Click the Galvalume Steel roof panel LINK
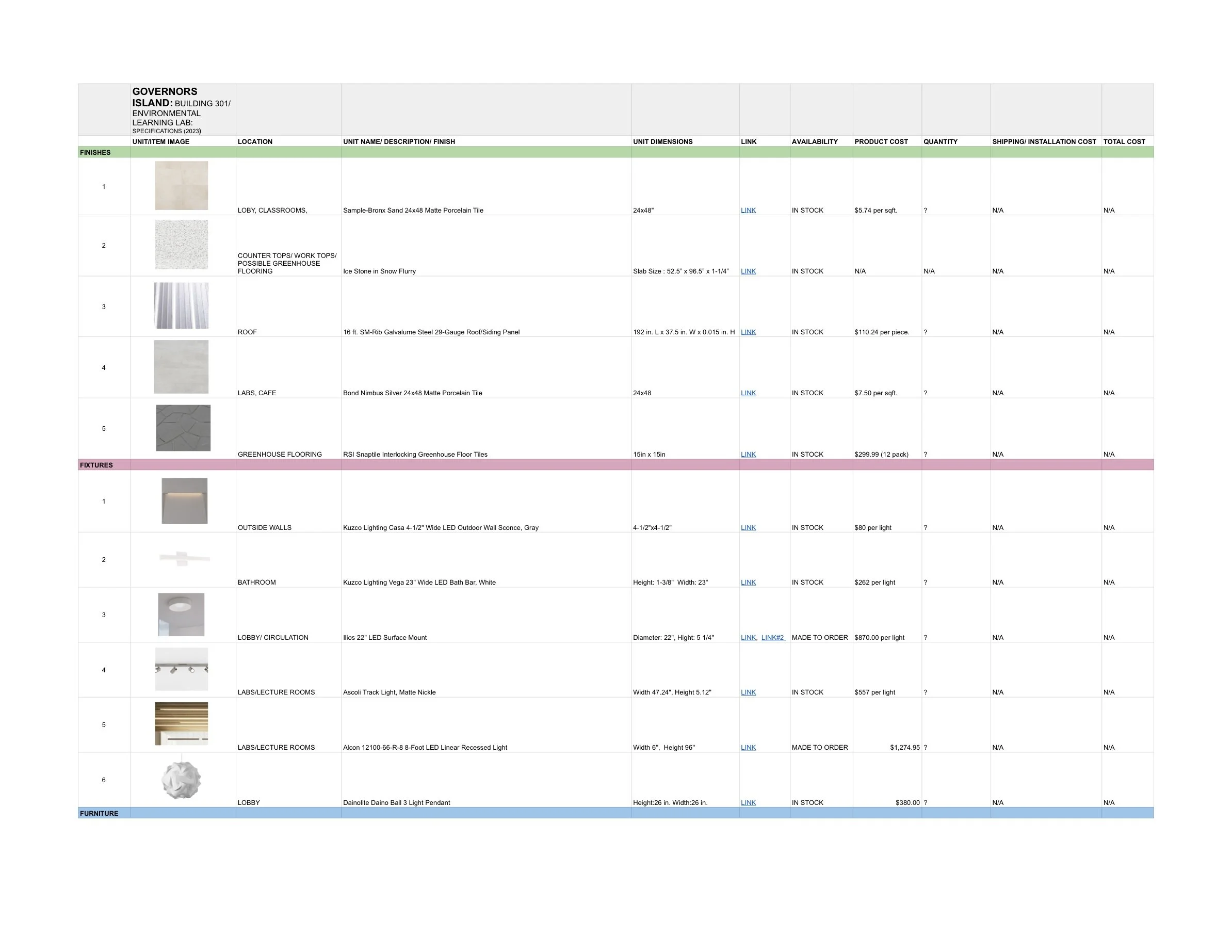The image size is (1232, 952). point(748,332)
